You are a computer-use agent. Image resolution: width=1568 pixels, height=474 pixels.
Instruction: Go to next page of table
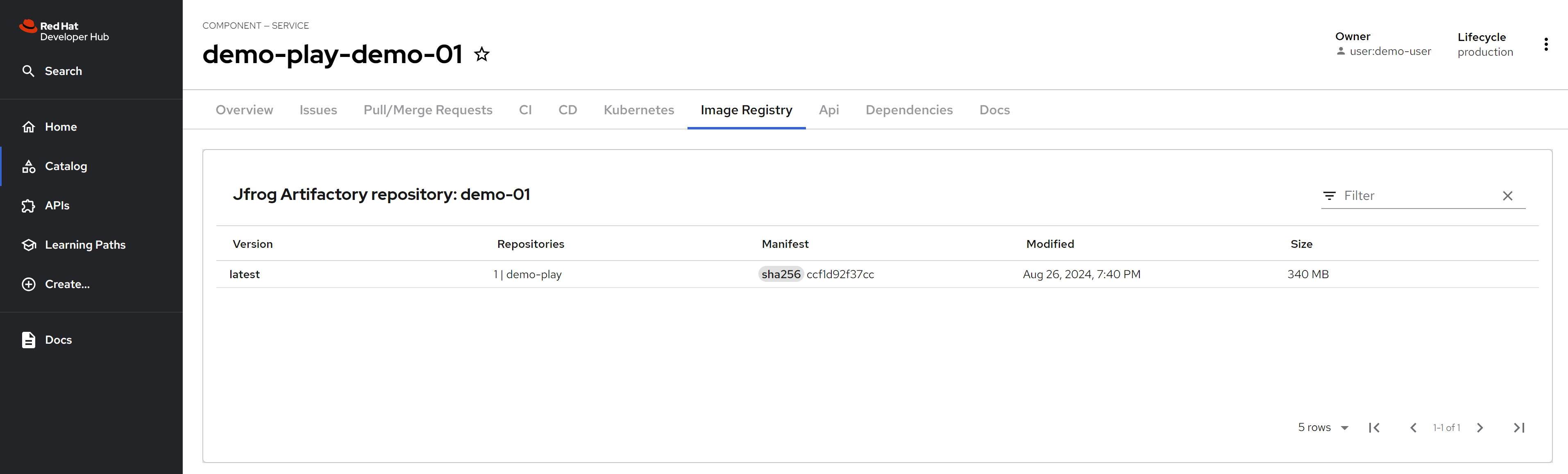click(1480, 428)
